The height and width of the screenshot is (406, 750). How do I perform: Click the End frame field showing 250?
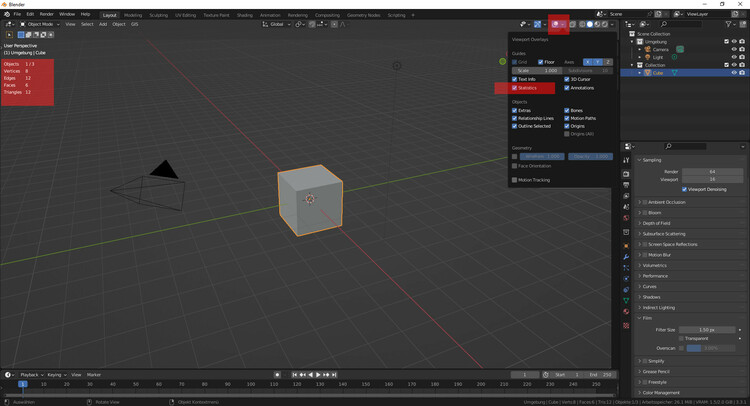(x=599, y=375)
